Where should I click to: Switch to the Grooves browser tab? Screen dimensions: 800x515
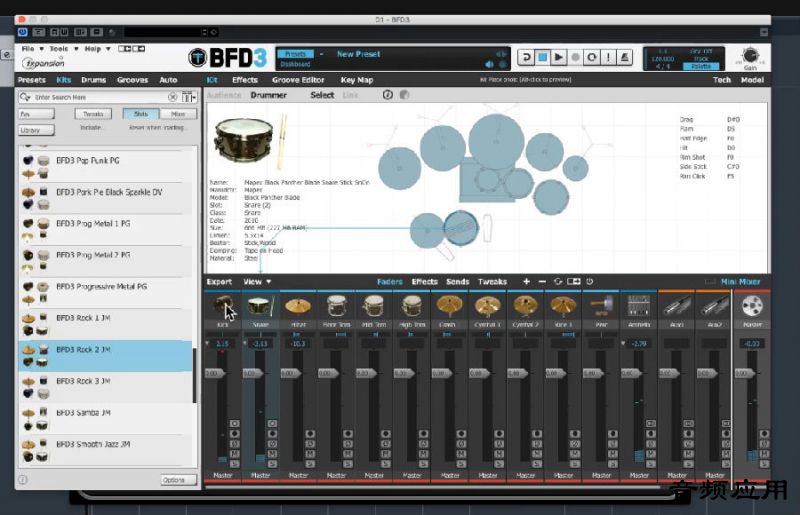click(x=132, y=80)
